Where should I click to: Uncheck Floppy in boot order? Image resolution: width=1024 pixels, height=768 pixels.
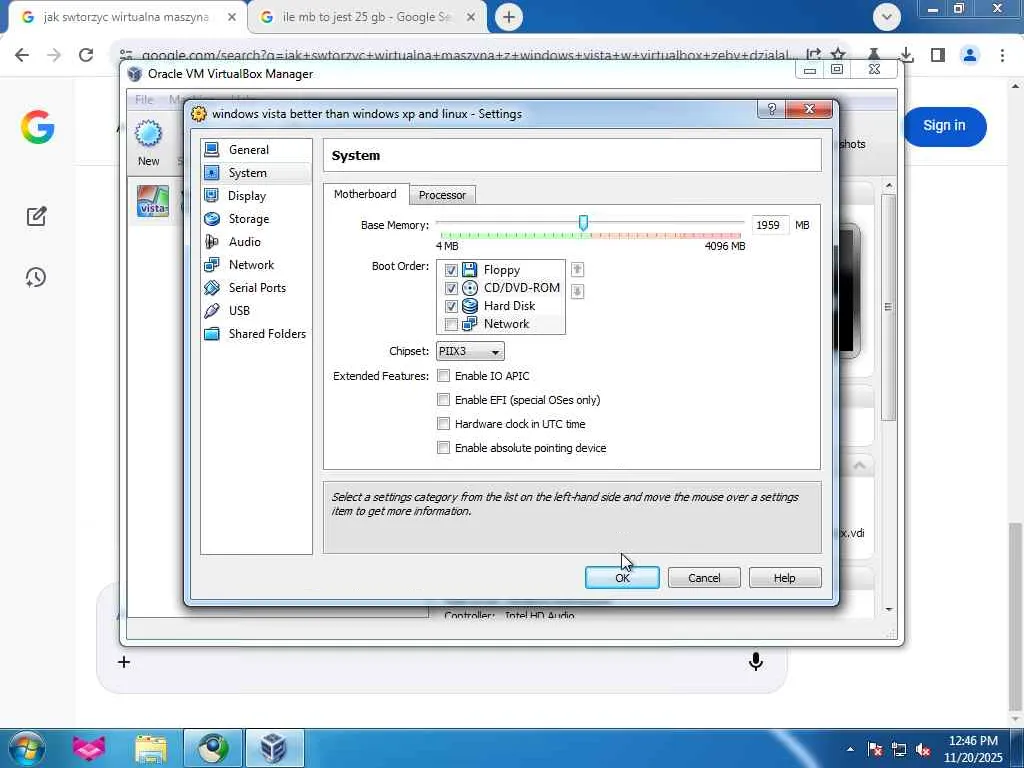451,270
